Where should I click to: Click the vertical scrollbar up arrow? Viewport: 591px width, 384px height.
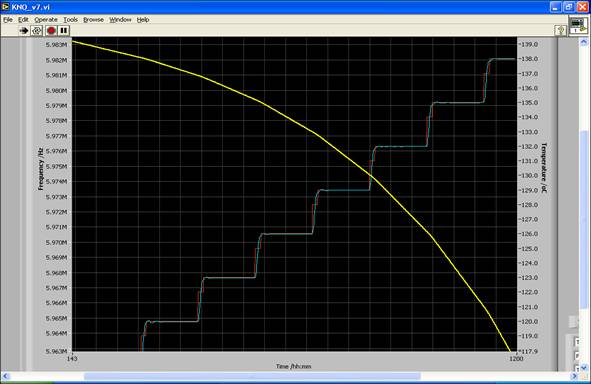click(x=583, y=41)
